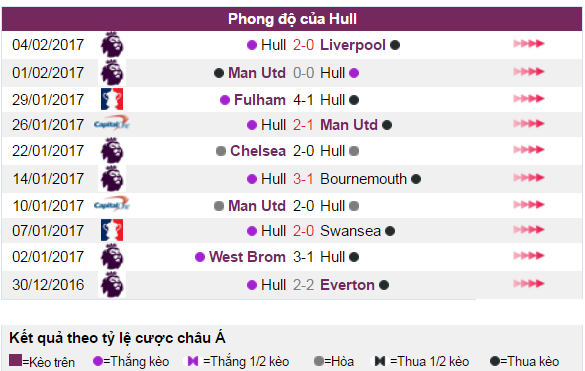This screenshot has width=585, height=371.
Task: Click Fulham team name
Action: tap(260, 100)
